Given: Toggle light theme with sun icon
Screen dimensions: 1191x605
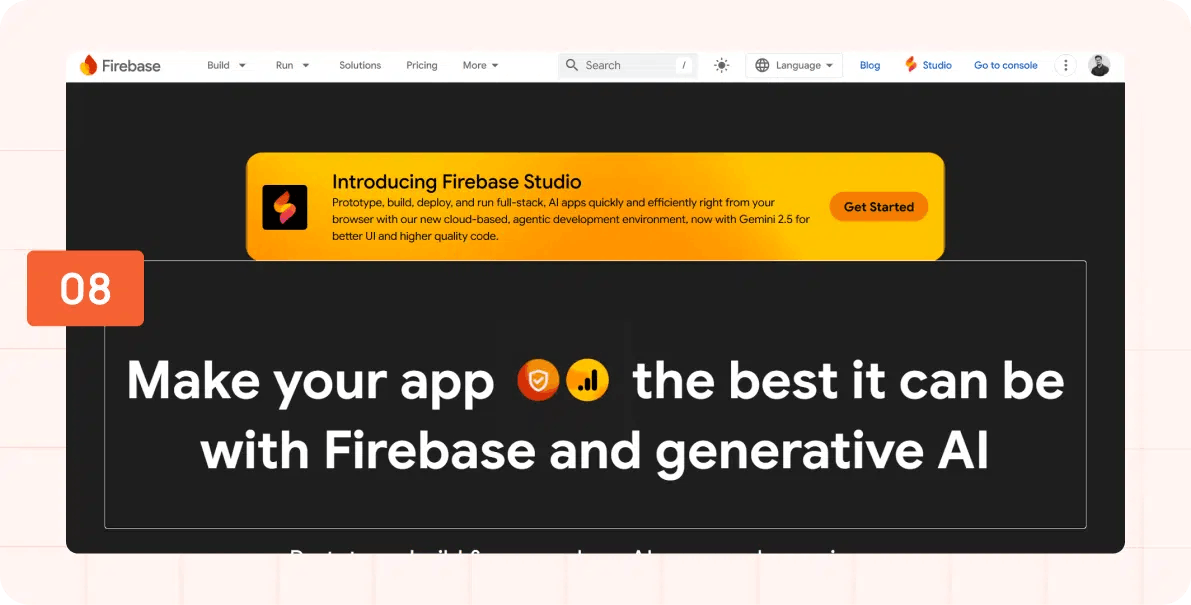Looking at the screenshot, I should pyautogui.click(x=722, y=65).
